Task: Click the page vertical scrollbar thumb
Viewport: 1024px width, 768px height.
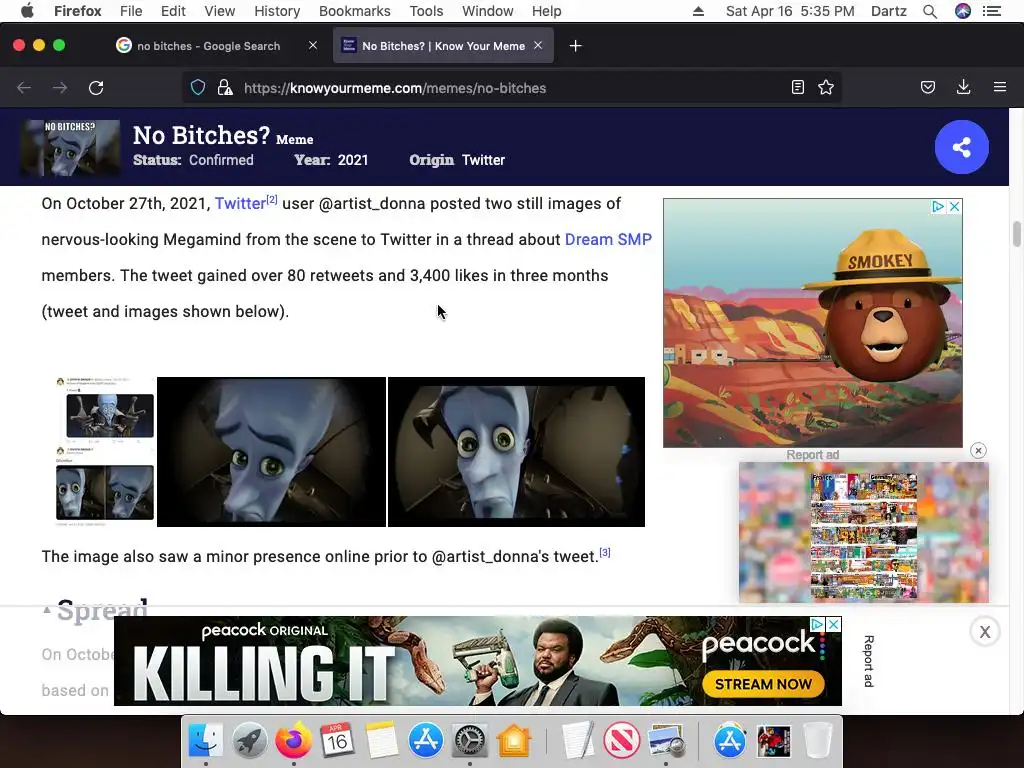Action: pos(1016,234)
